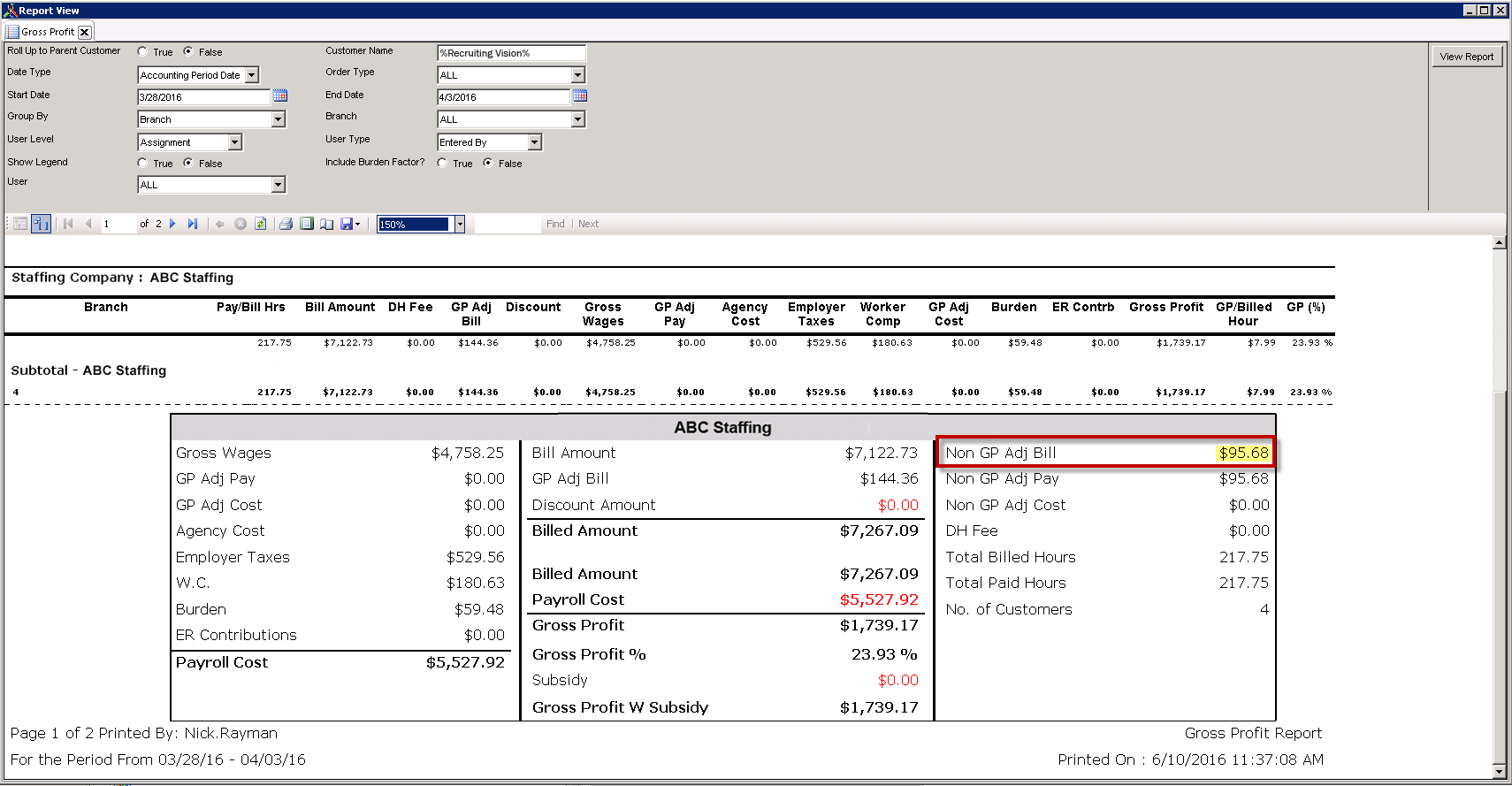The height and width of the screenshot is (786, 1512).
Task: Click the Gross Profit column header
Action: click(x=1165, y=307)
